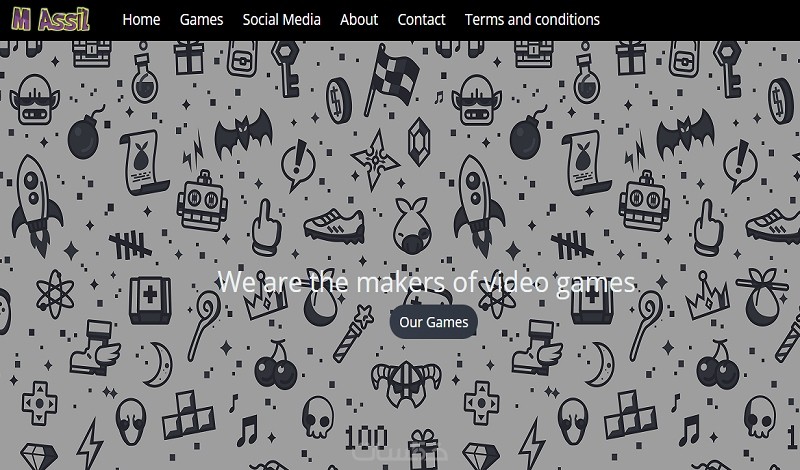
Task: Click the exclamation bubble beside the shuriken
Action: (298, 164)
